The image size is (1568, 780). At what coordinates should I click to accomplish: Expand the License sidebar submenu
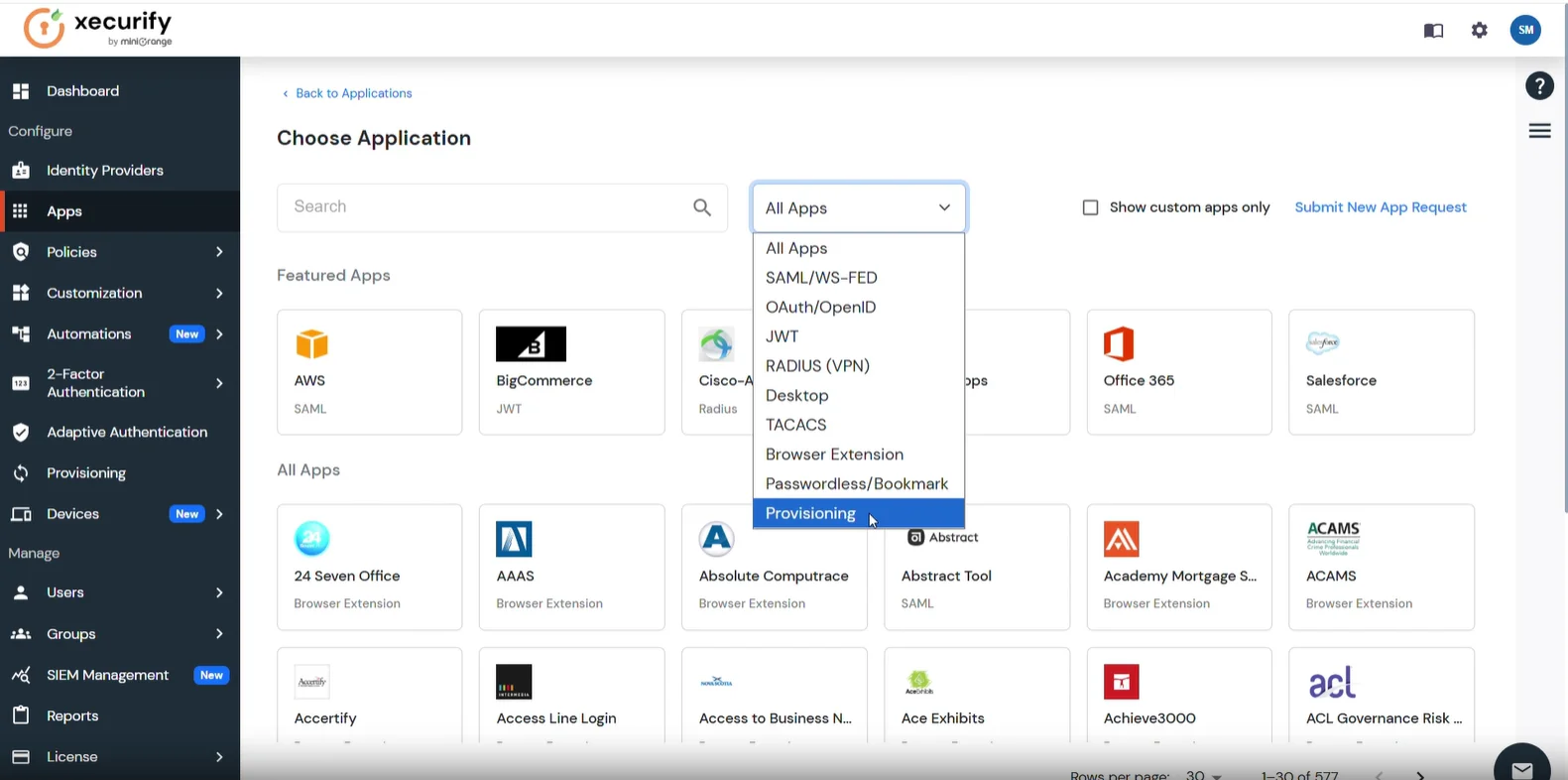pos(219,756)
